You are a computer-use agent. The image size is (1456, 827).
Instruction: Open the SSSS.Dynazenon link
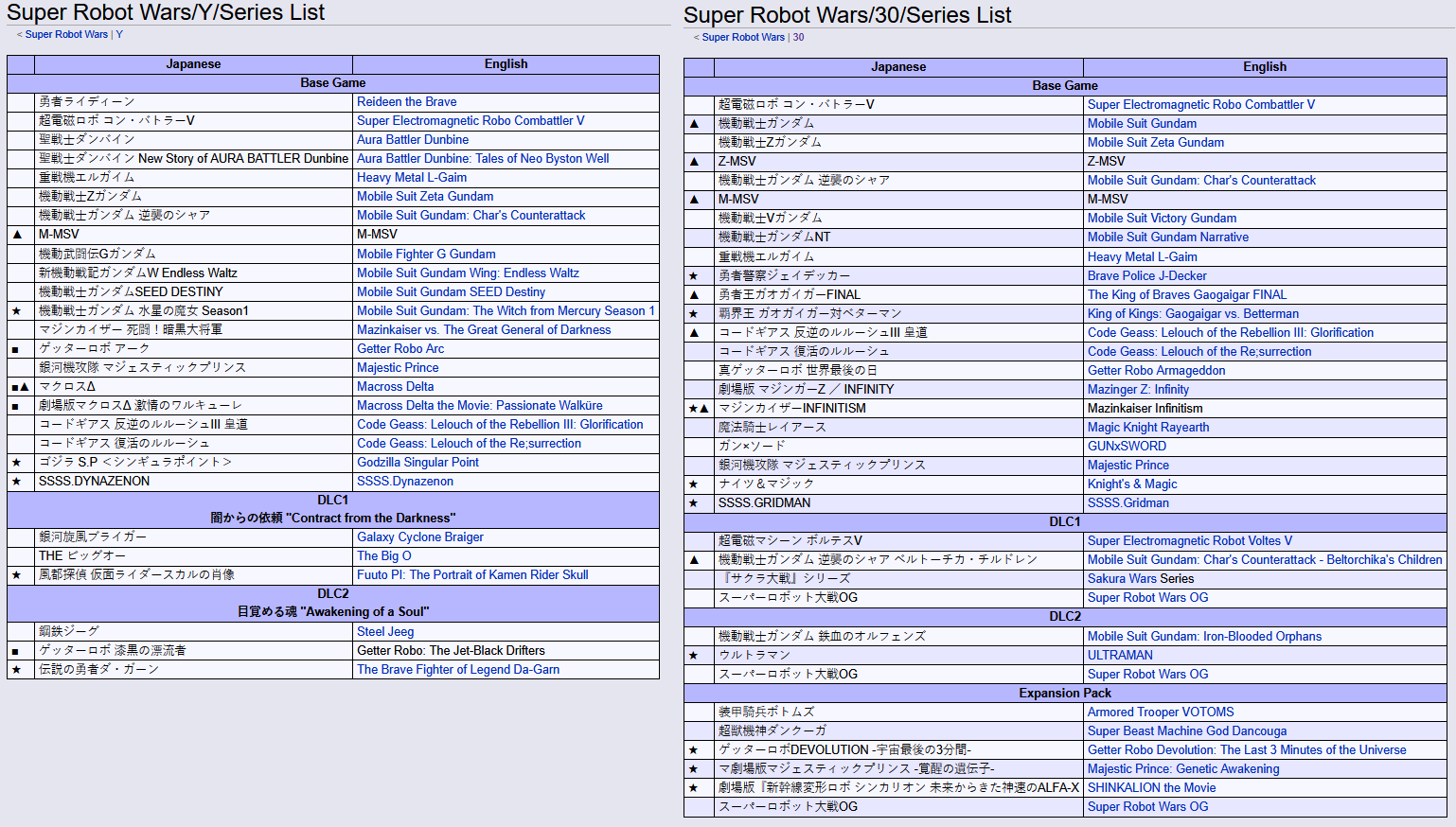405,482
